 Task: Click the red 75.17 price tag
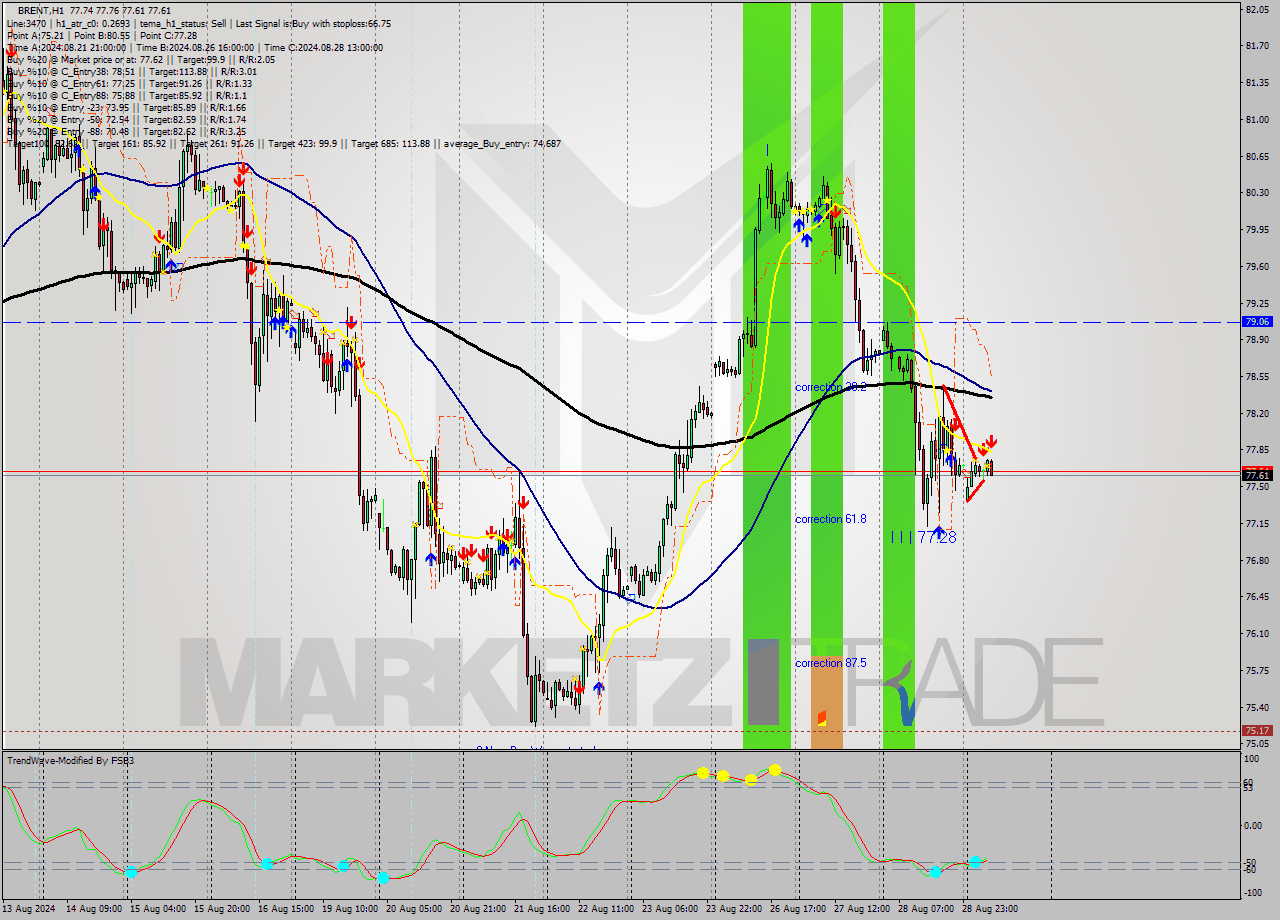click(1256, 731)
